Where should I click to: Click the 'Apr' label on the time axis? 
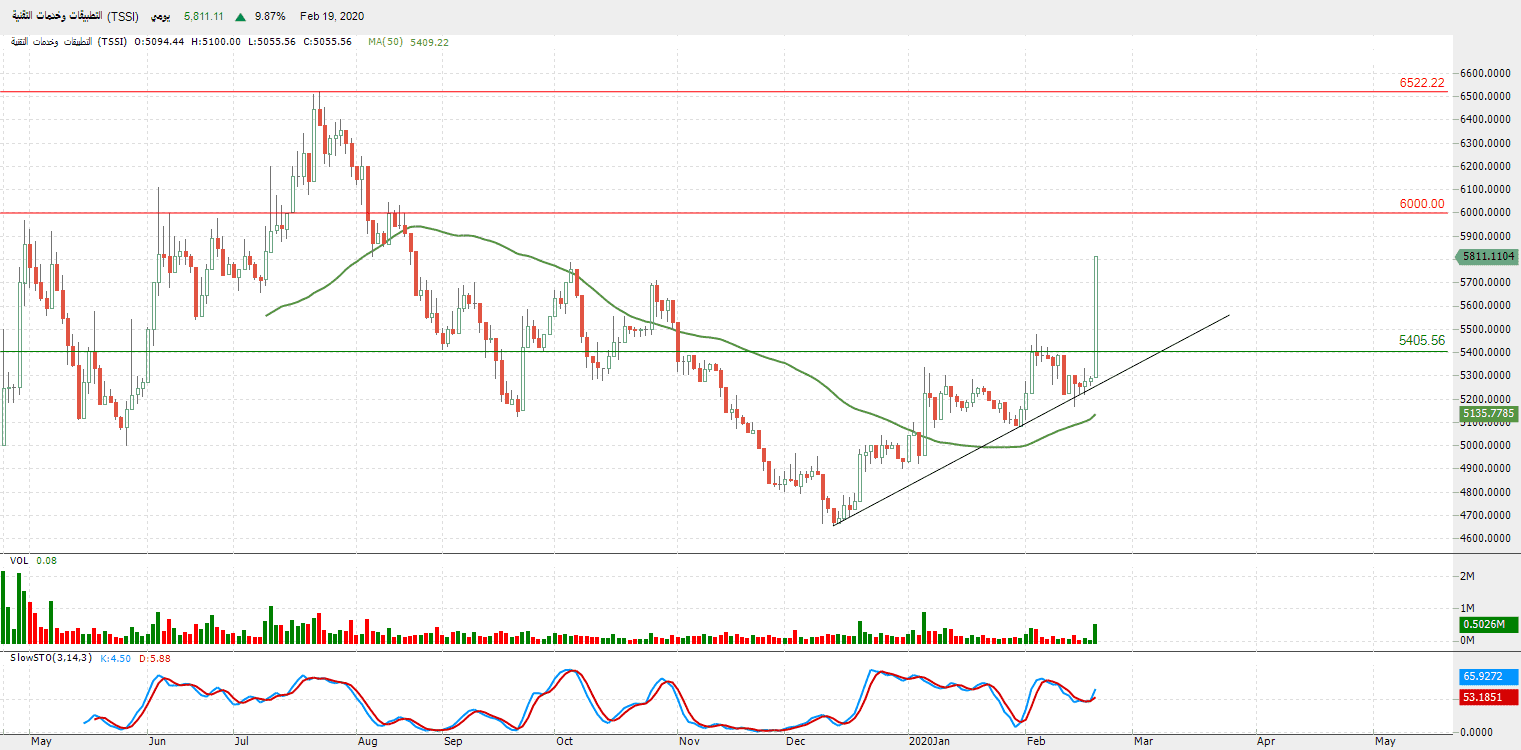coord(1265,742)
